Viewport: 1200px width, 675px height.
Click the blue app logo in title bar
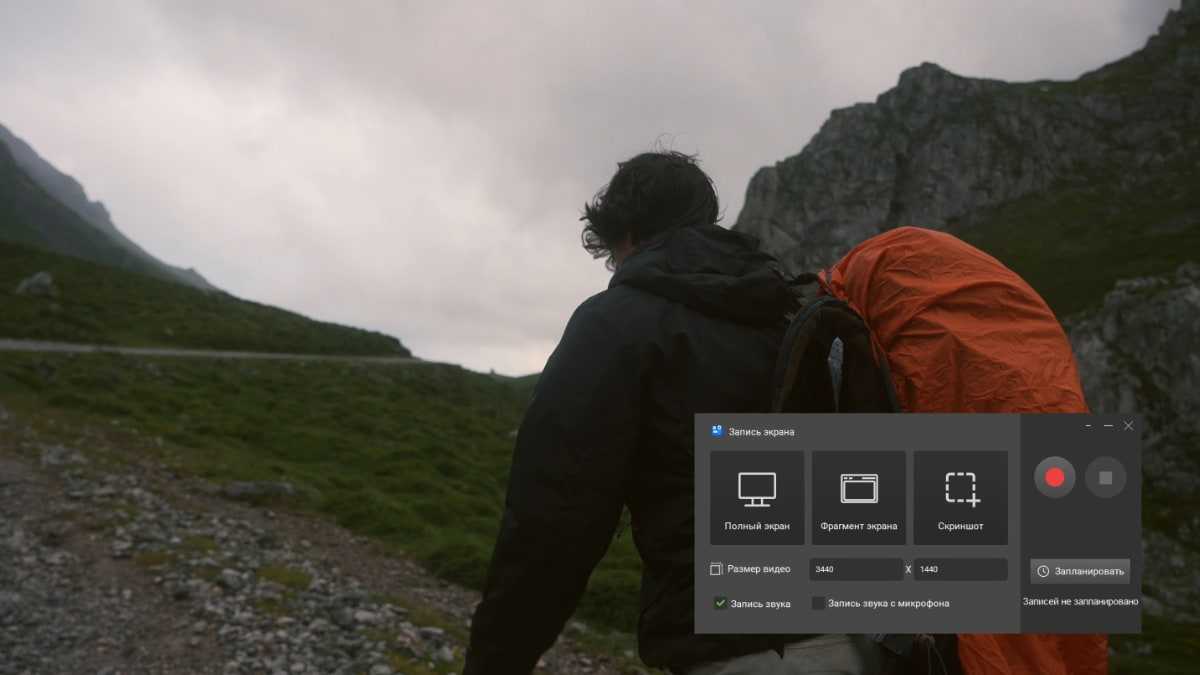point(717,431)
